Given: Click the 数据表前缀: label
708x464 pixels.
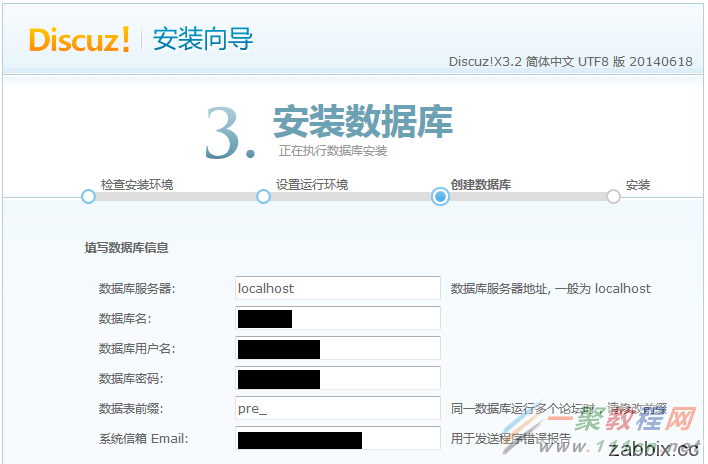Looking at the screenshot, I should point(131,408).
